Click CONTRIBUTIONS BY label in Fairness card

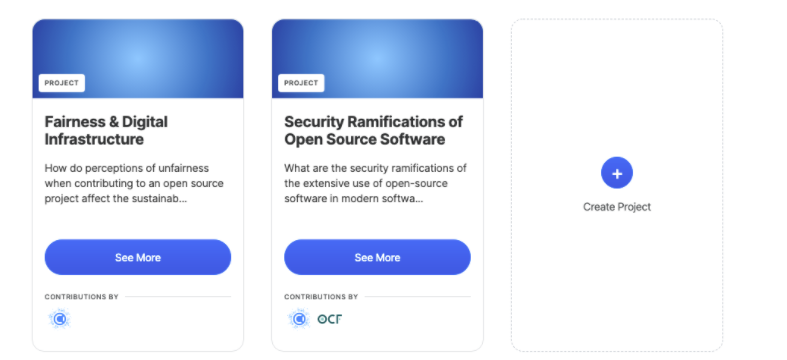(x=81, y=297)
